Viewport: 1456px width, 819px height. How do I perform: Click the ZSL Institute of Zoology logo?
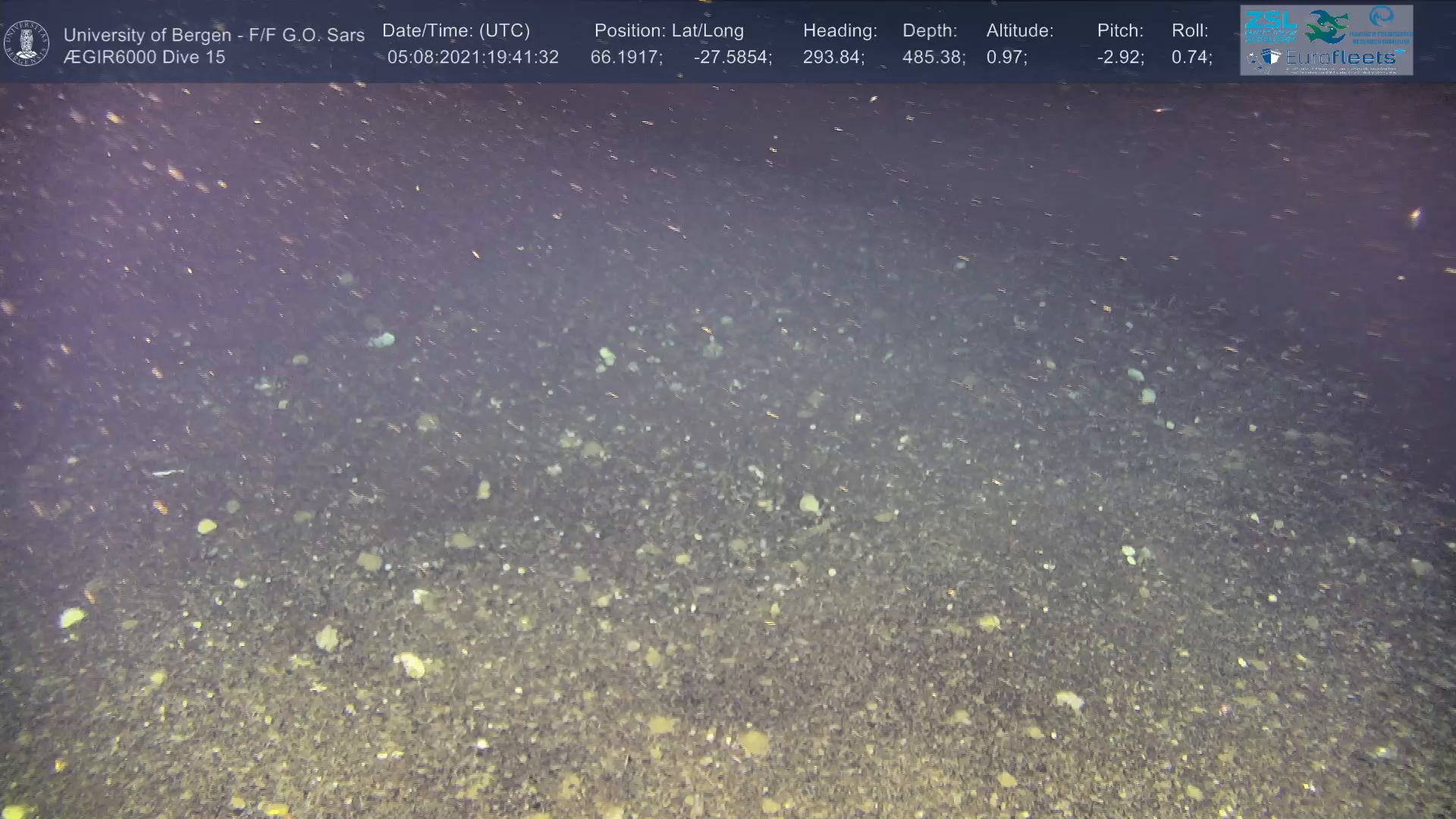[1270, 26]
